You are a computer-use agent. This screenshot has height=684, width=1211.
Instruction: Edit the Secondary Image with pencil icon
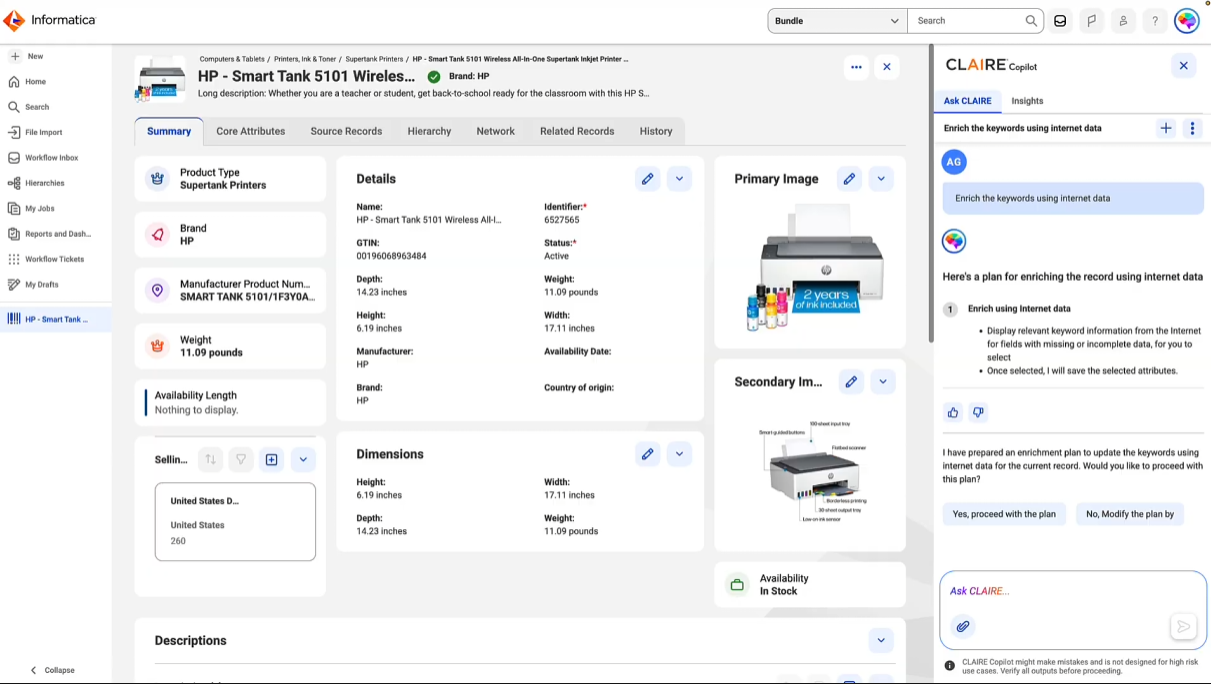pyautogui.click(x=851, y=381)
